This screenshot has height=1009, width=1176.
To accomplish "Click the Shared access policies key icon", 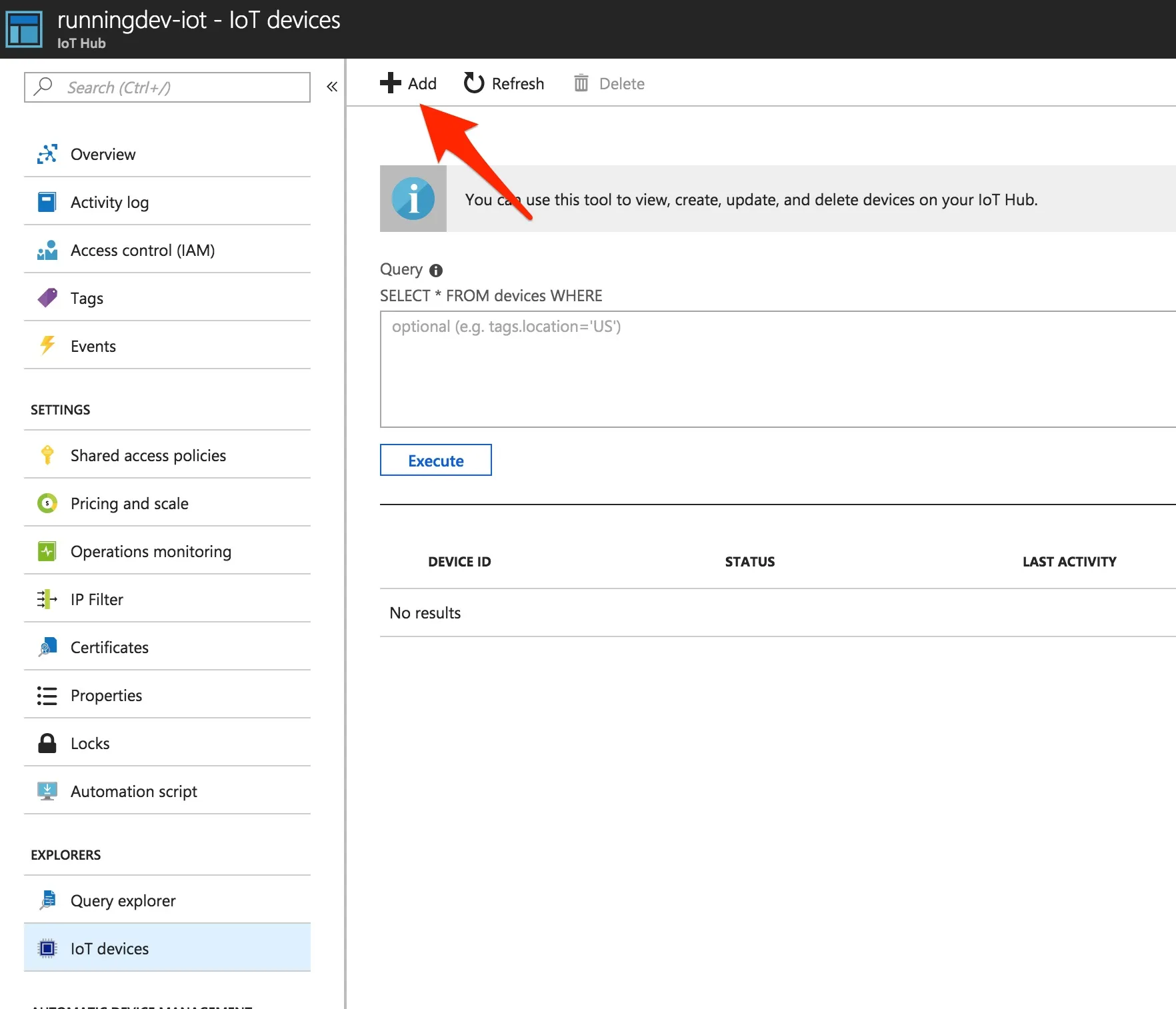I will tap(47, 455).
